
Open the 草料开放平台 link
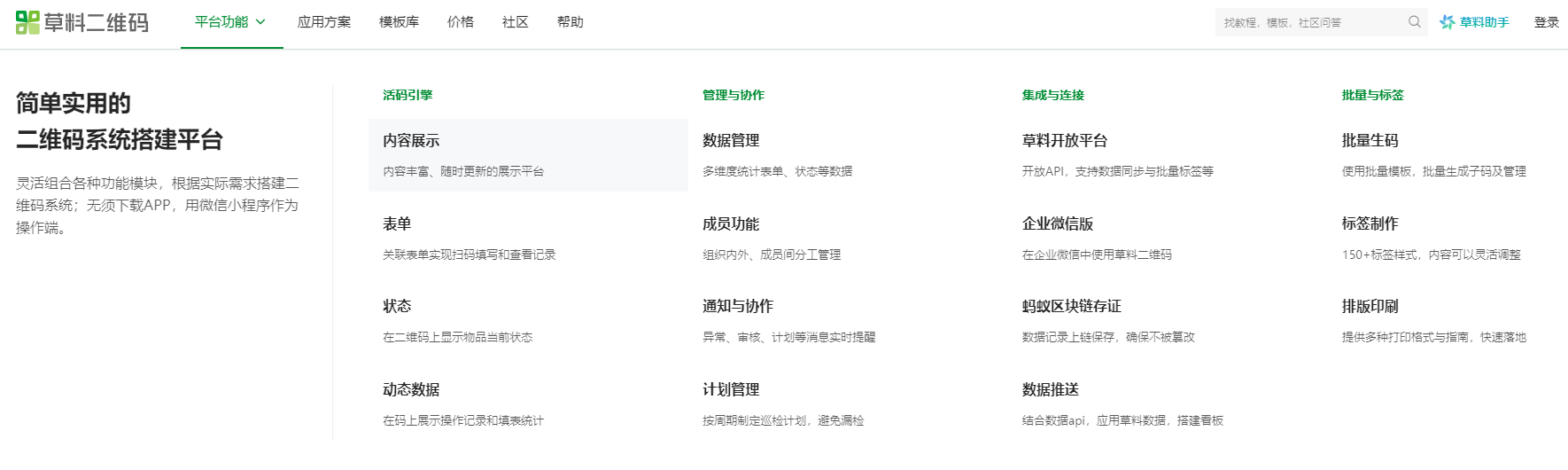pyautogui.click(x=1065, y=141)
